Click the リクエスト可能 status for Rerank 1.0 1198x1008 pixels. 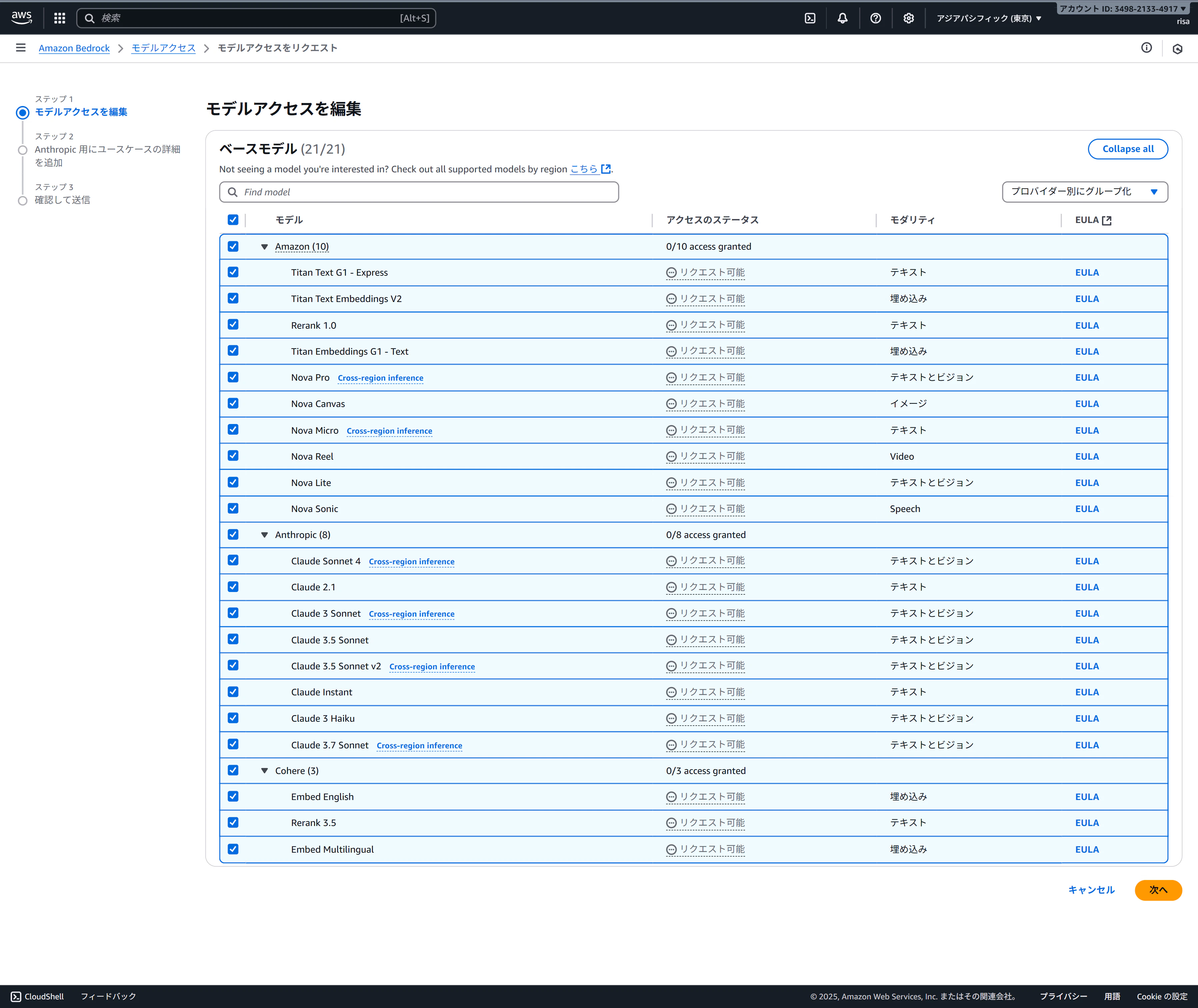(x=706, y=325)
